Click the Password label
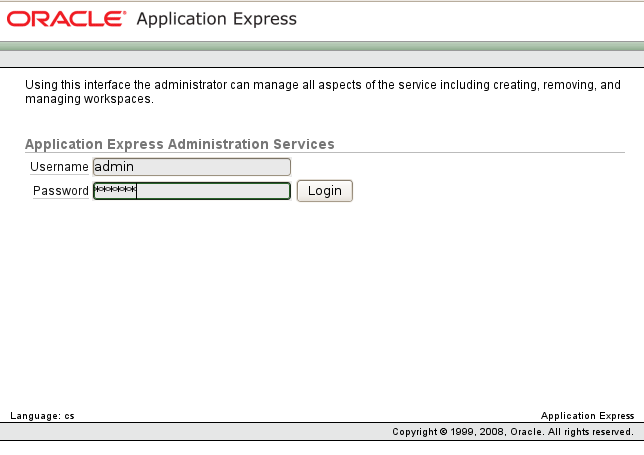 [x=61, y=191]
